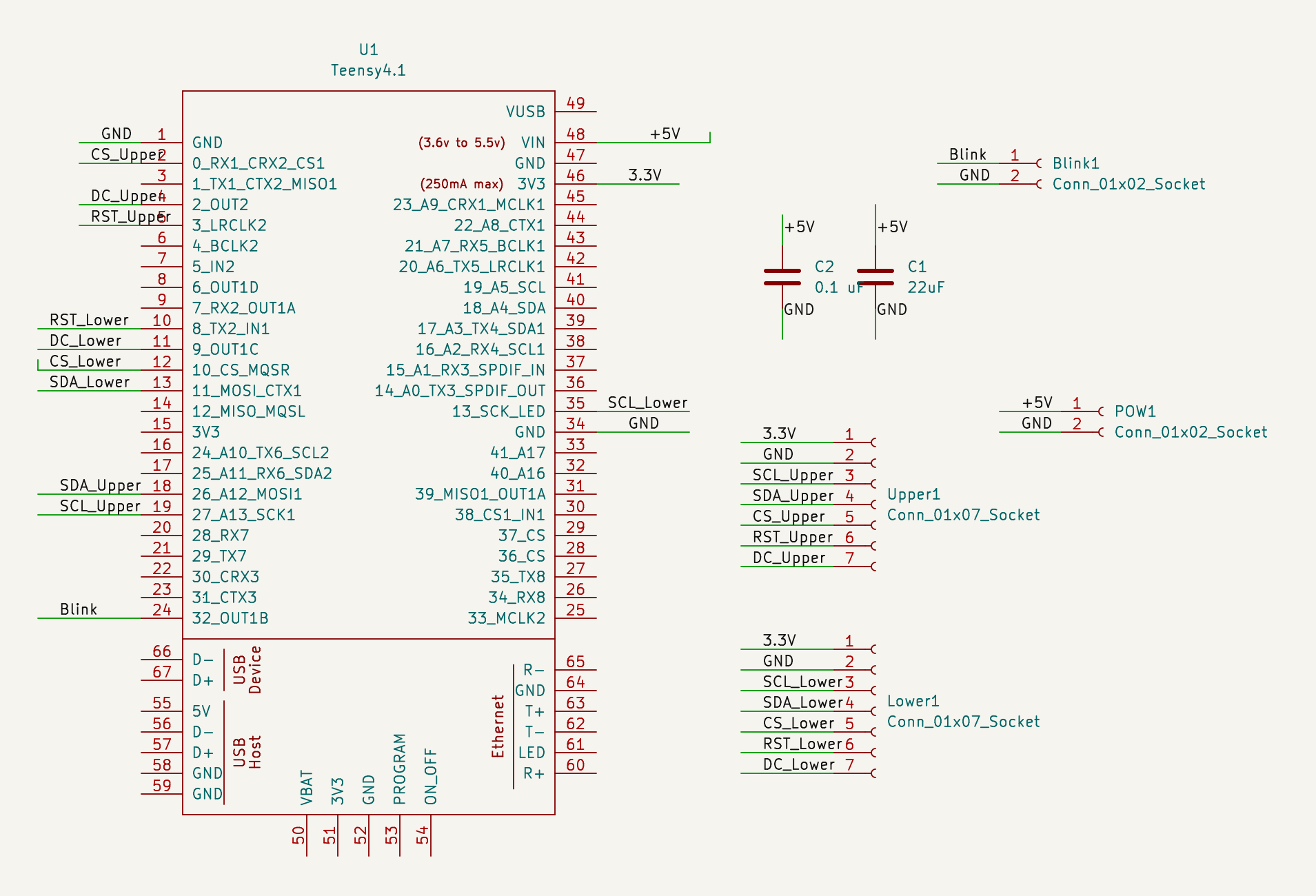1316x896 pixels.
Task: Click the PROGRAM pin label
Action: tap(399, 769)
